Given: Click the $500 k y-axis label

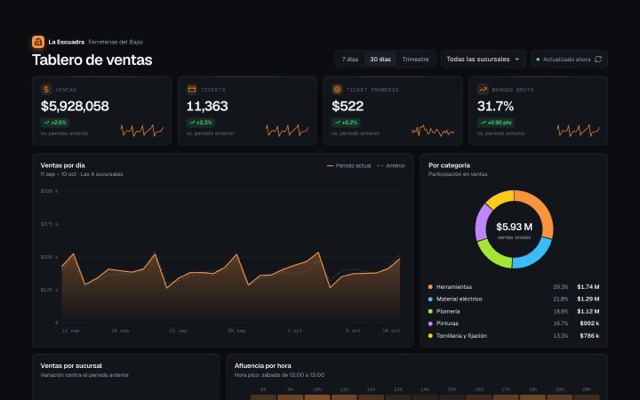Looking at the screenshot, I should click(49, 191).
